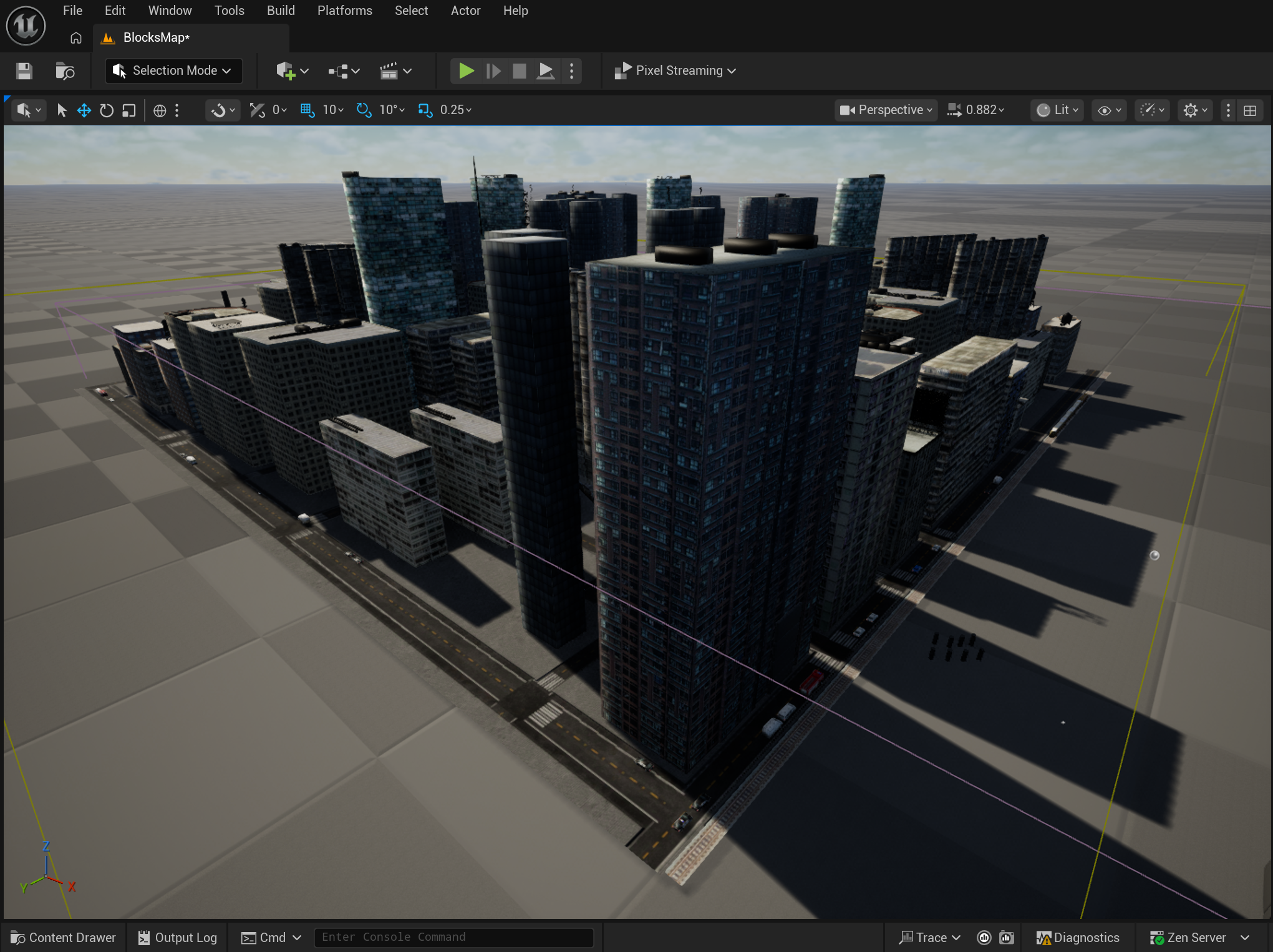1273x952 pixels.
Task: Click the world coordinate system globe icon
Action: point(160,110)
